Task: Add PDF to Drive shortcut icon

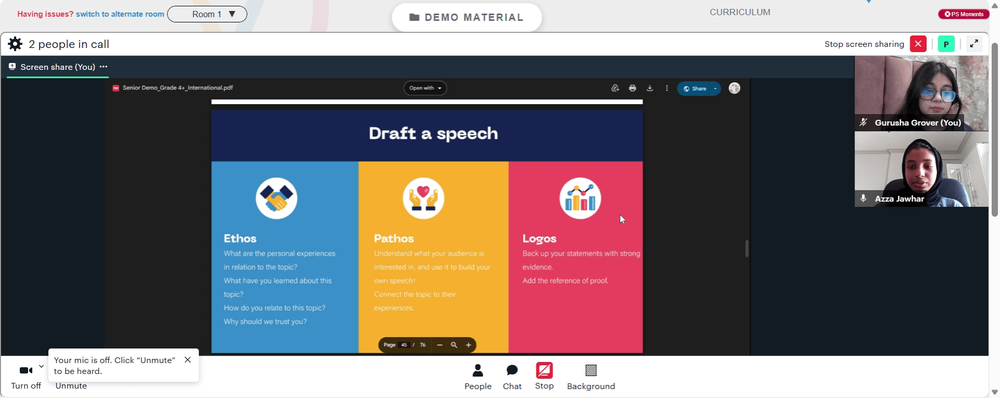Action: pyautogui.click(x=615, y=88)
